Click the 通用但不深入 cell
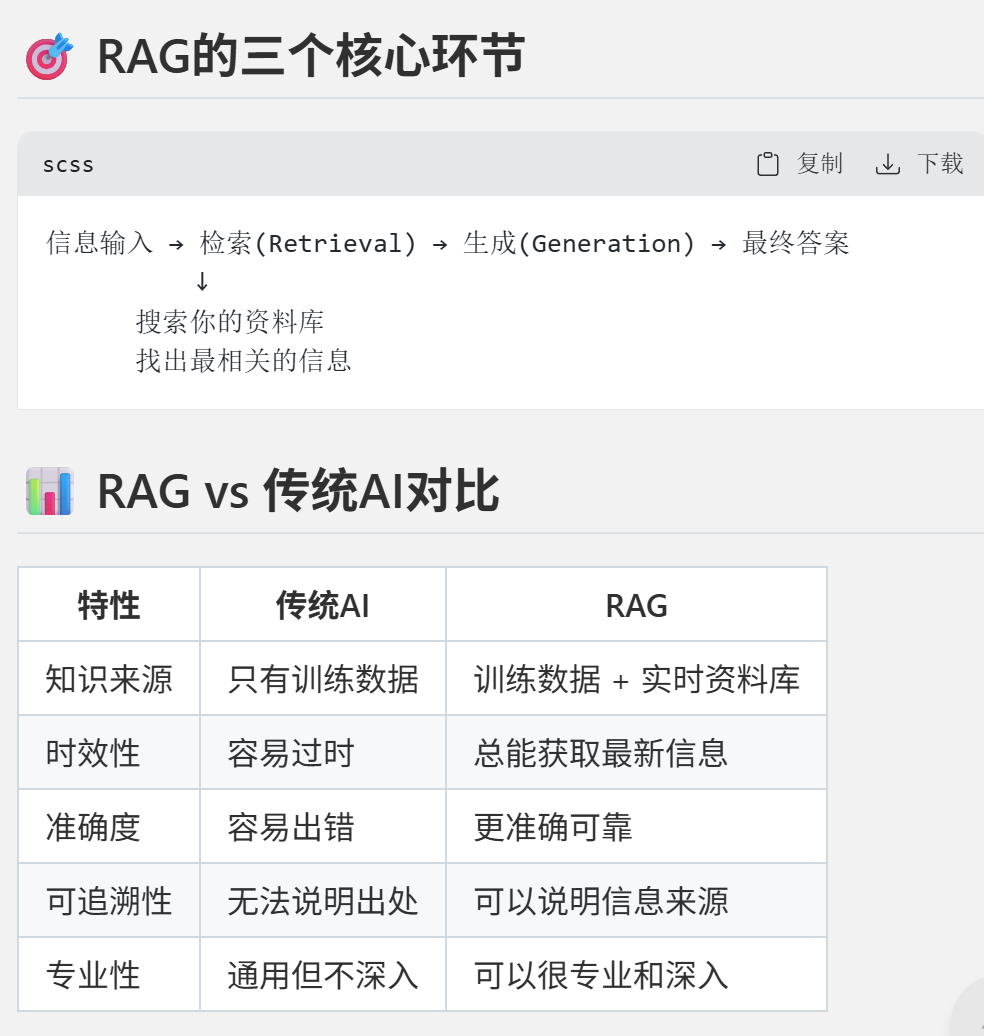Screen dimensions: 984x1036 pos(322,975)
